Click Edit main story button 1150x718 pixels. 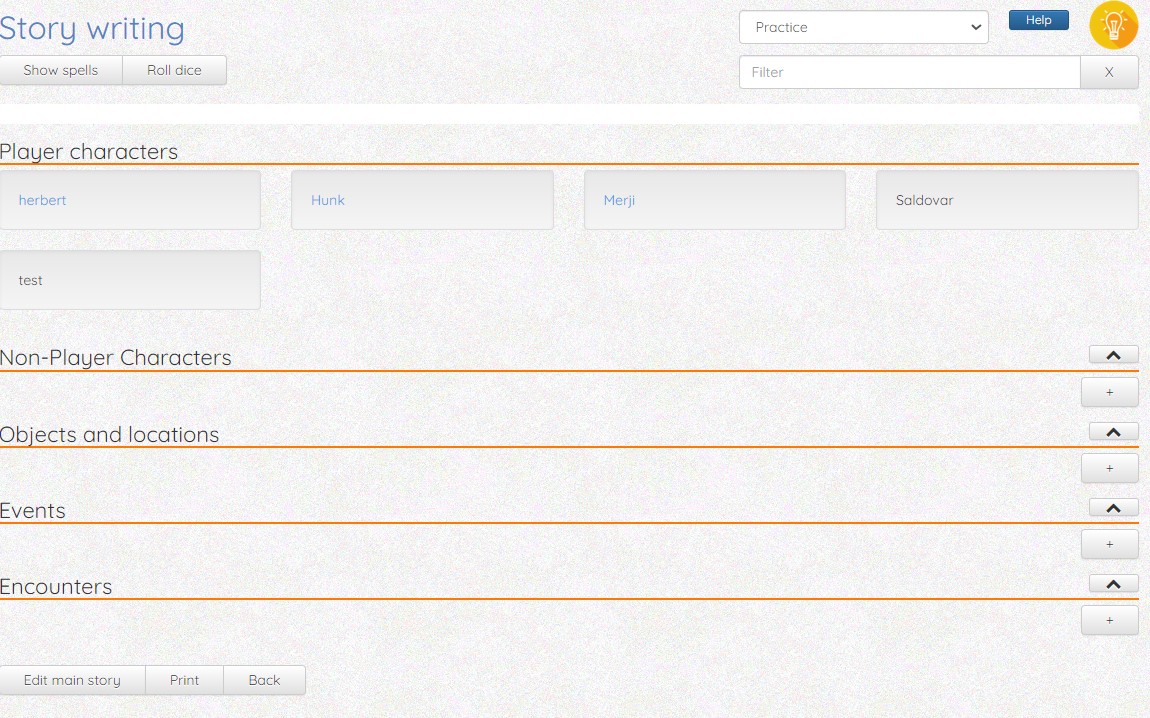point(72,680)
